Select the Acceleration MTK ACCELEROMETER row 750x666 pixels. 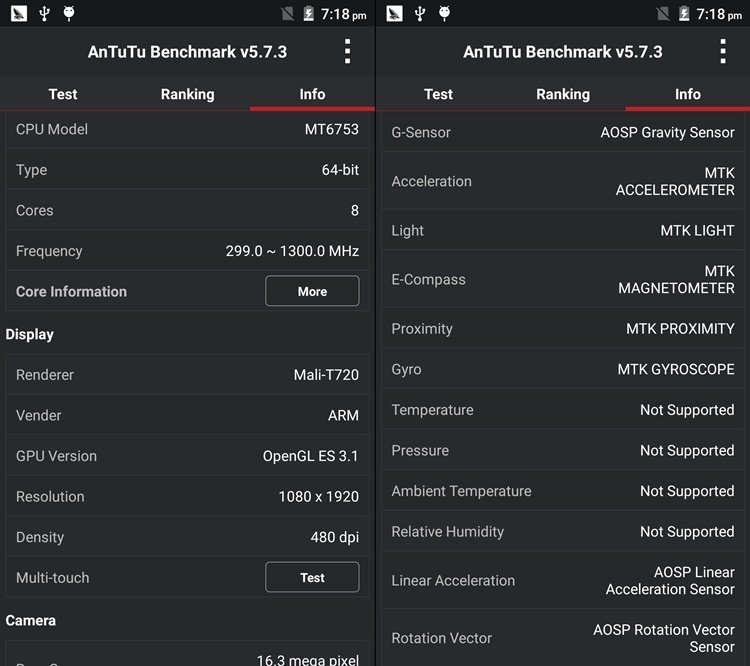pos(562,181)
